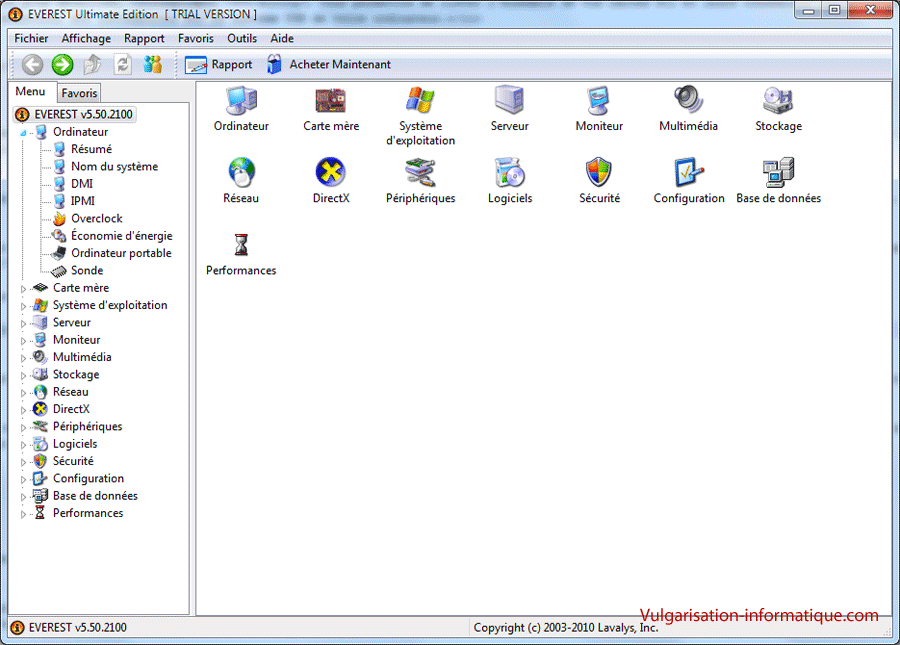
Task: Open the Carte mère icon in main pane
Action: (331, 100)
